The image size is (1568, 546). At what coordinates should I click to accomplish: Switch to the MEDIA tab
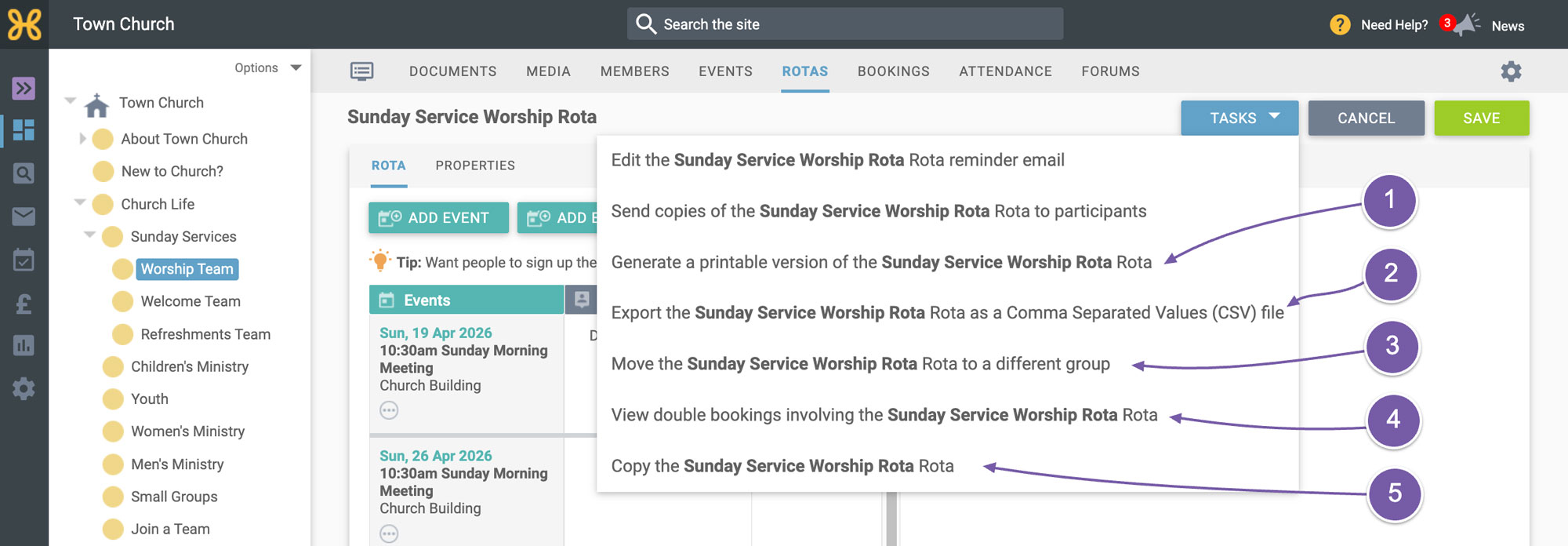(548, 71)
